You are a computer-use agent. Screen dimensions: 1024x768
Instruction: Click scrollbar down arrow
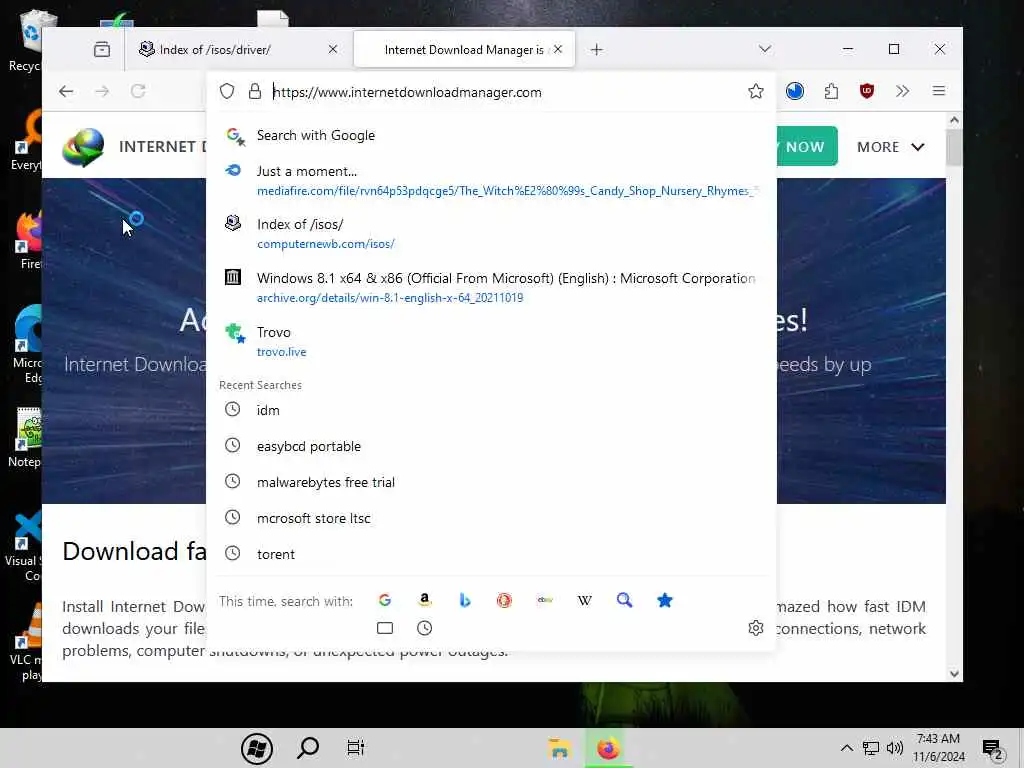click(x=954, y=674)
